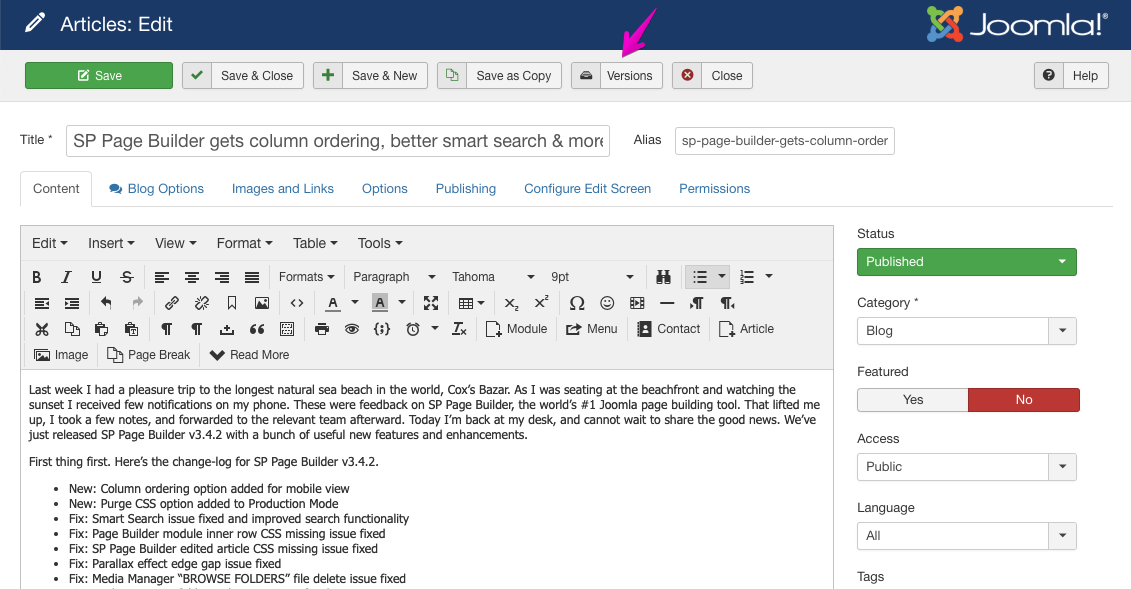This screenshot has width=1131, height=589.
Task: Click the source code view icon
Action: click(x=297, y=303)
